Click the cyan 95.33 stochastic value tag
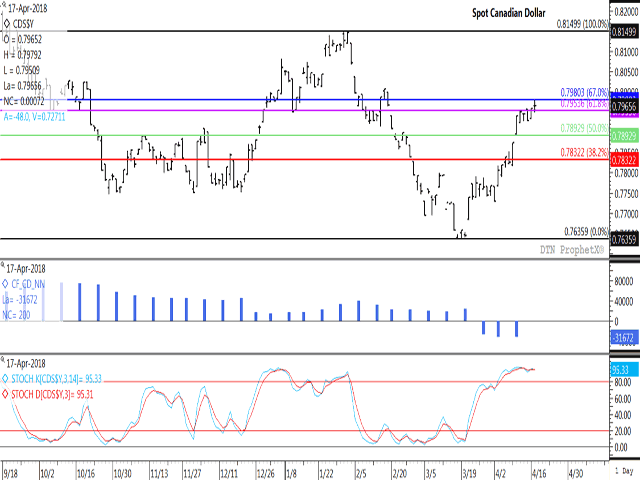The height and width of the screenshot is (480, 640). click(x=624, y=370)
